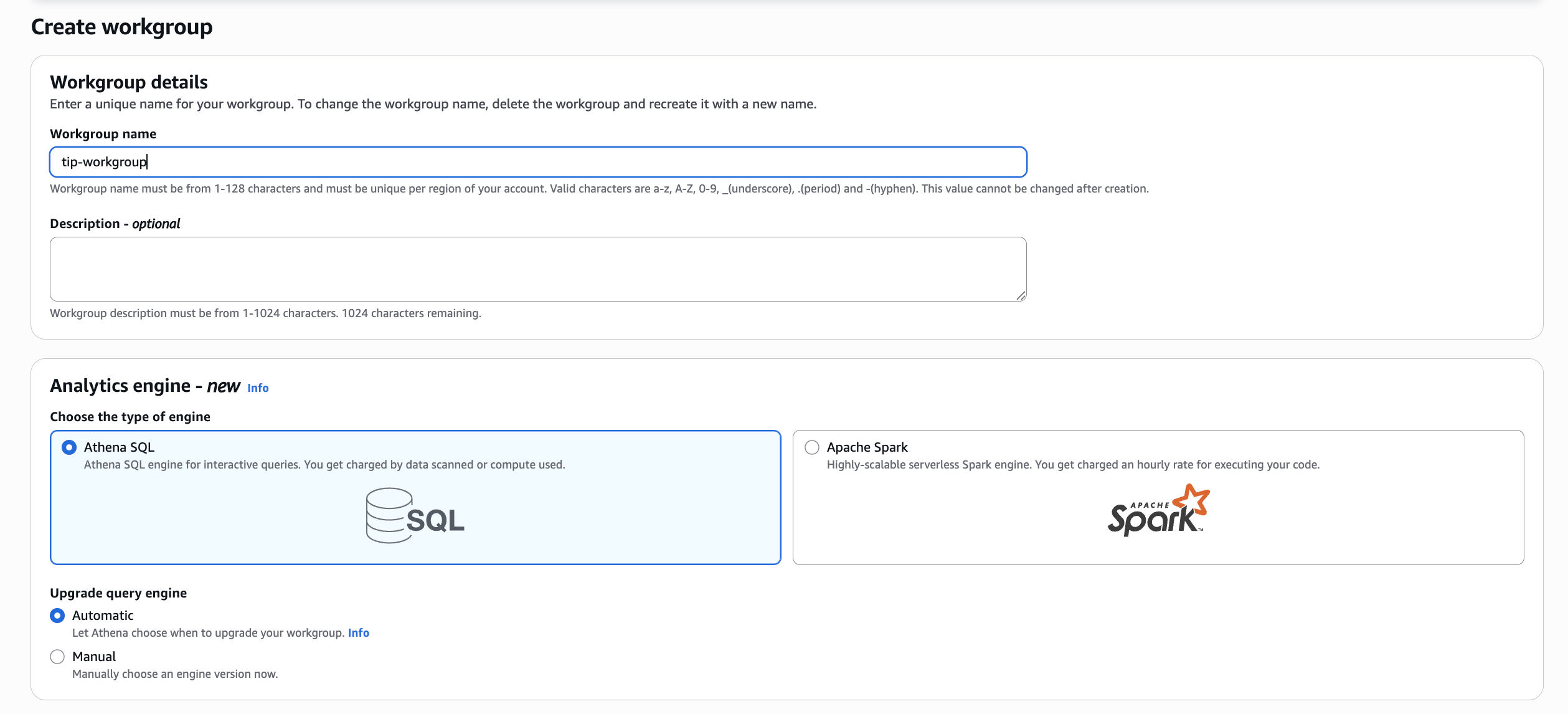
Task: Click the SQL database icon
Action: click(x=415, y=515)
